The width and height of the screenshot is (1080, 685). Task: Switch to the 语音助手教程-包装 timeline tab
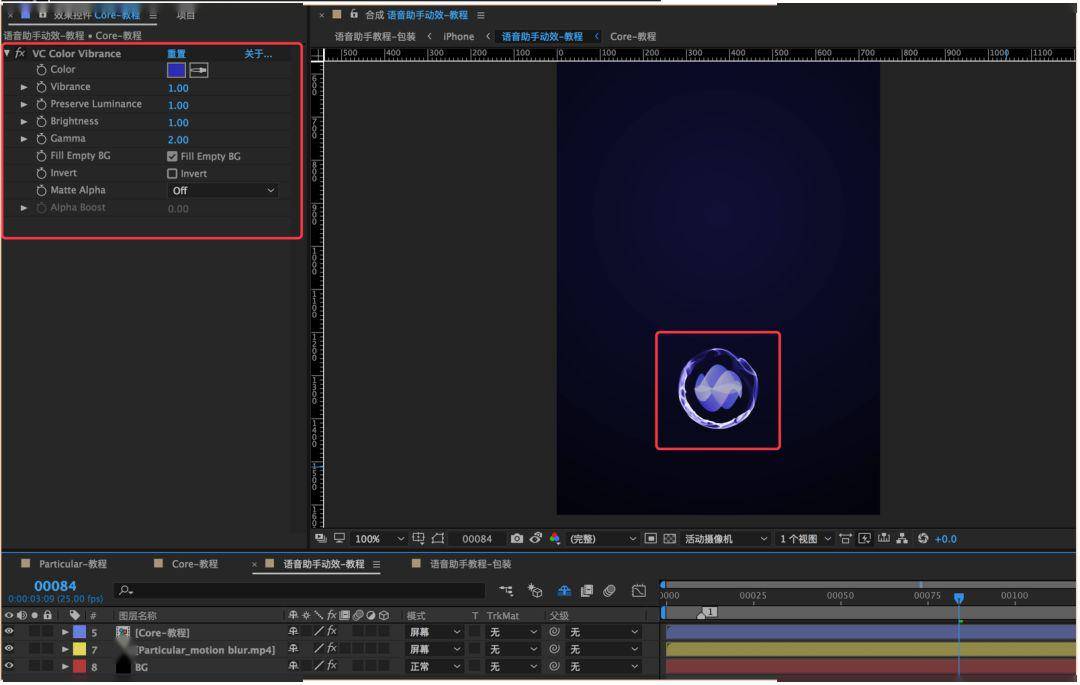point(470,564)
